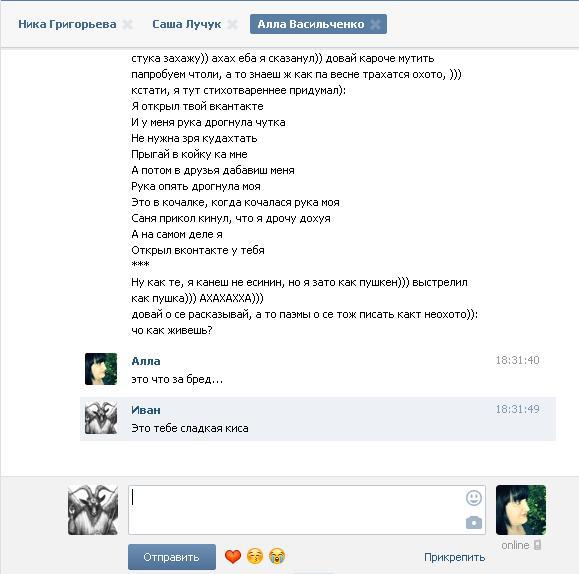Close the Ника Григорьева chat tab
The width and height of the screenshot is (579, 574).
(127, 24)
